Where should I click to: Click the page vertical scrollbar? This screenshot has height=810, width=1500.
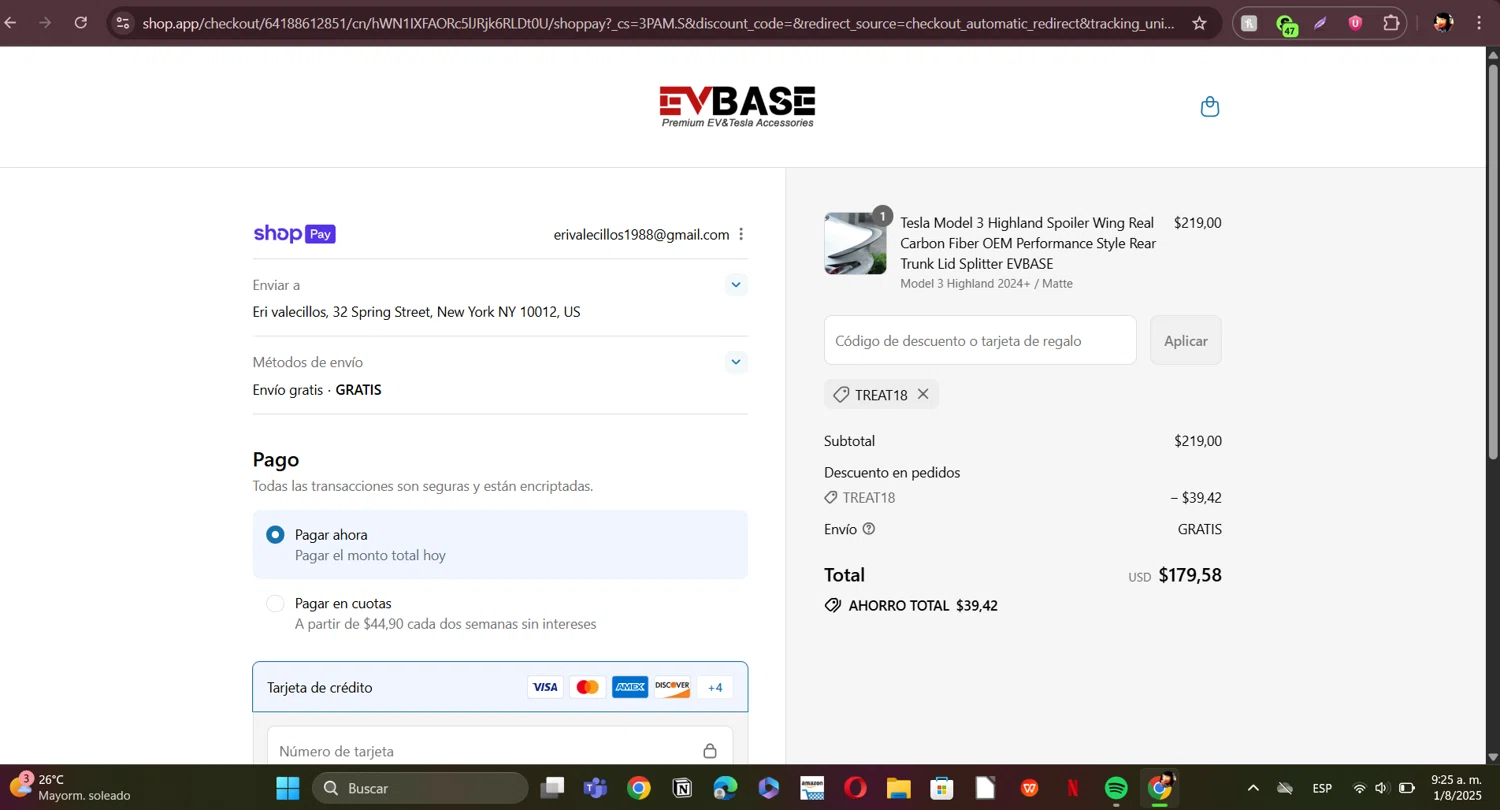1493,260
